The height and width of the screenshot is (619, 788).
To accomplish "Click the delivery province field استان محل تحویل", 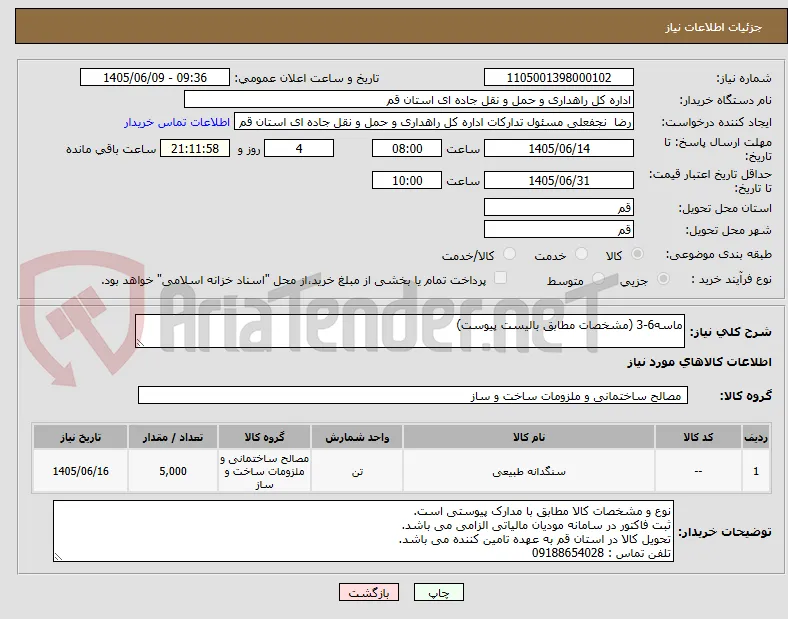I will (558, 207).
